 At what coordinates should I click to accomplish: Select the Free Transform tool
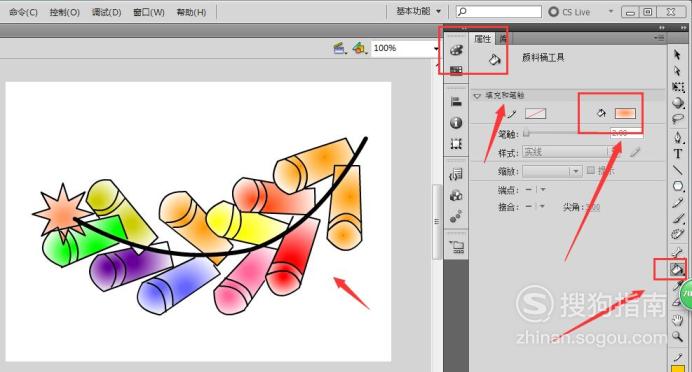point(678,86)
